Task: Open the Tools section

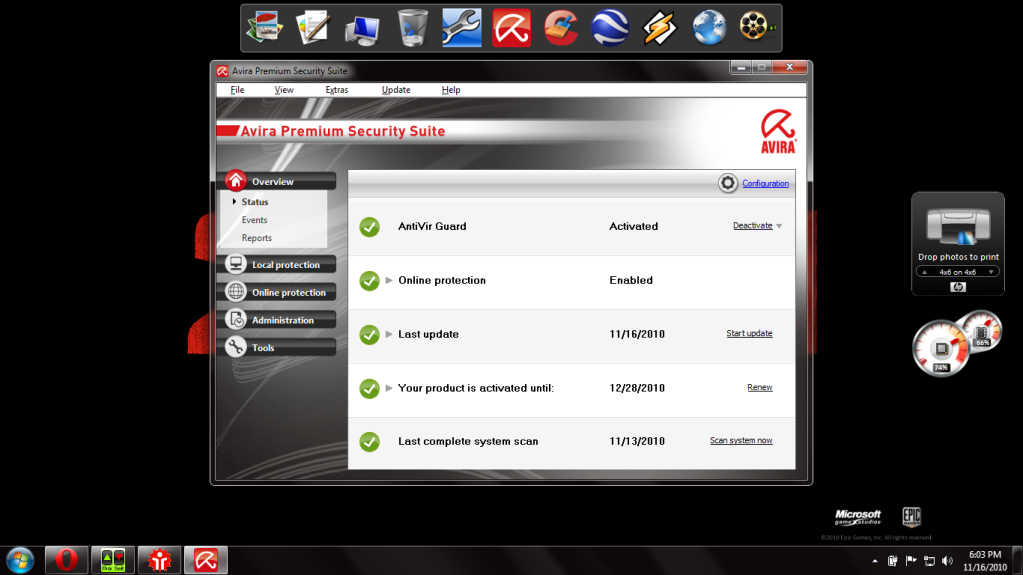Action: pos(281,347)
